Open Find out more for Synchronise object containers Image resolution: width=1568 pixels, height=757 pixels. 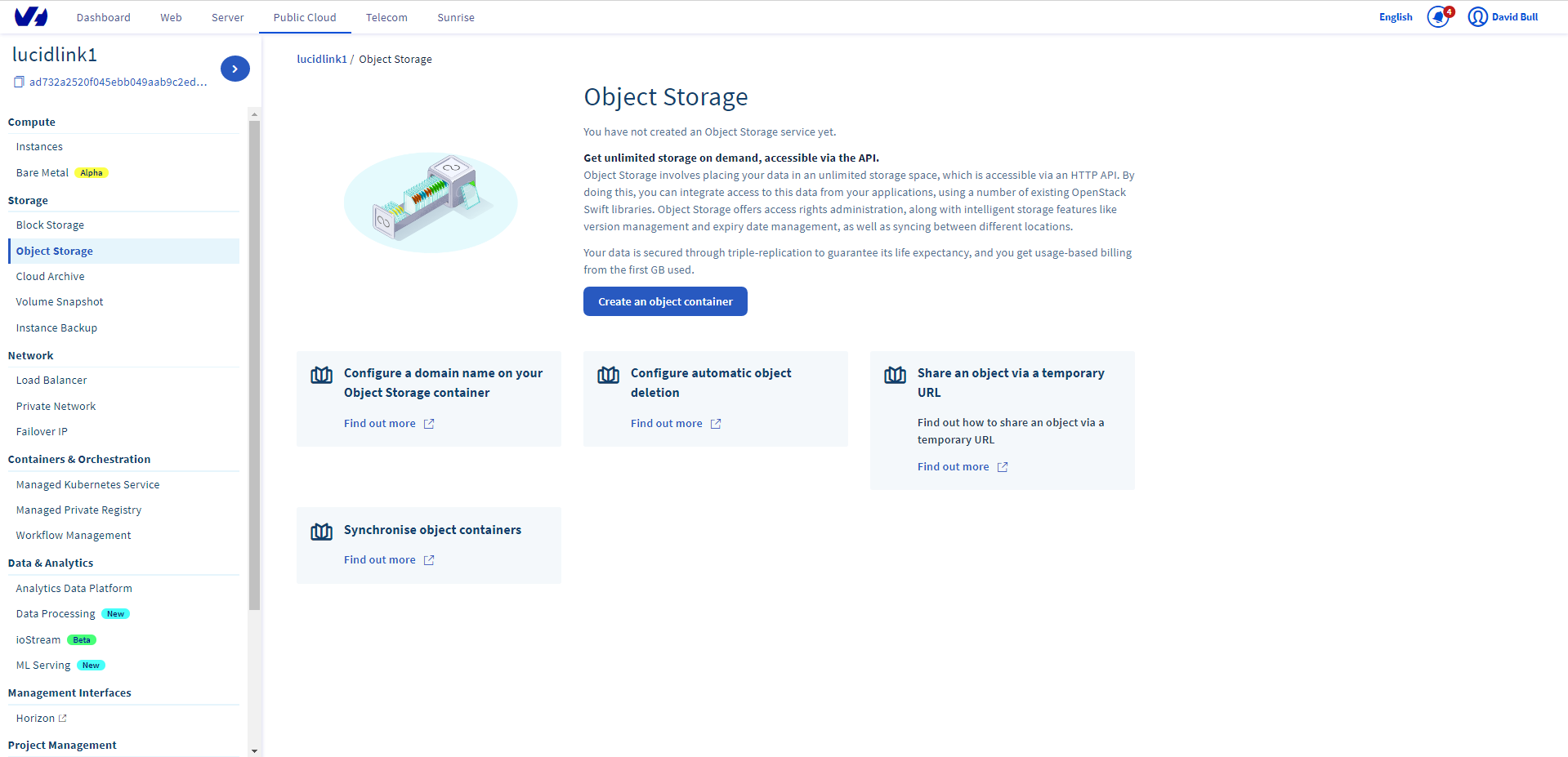point(380,560)
